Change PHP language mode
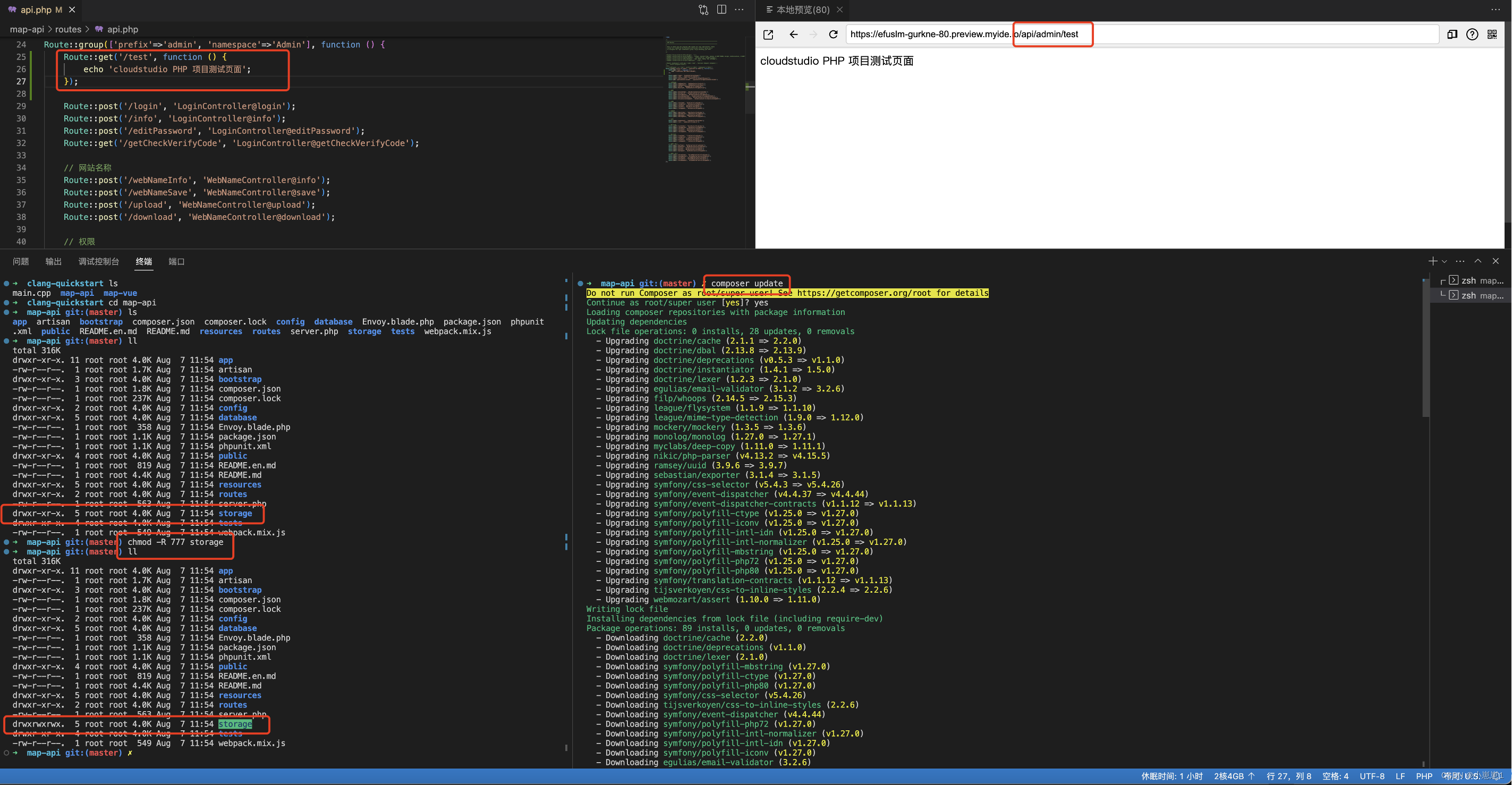 pyautogui.click(x=1424, y=776)
